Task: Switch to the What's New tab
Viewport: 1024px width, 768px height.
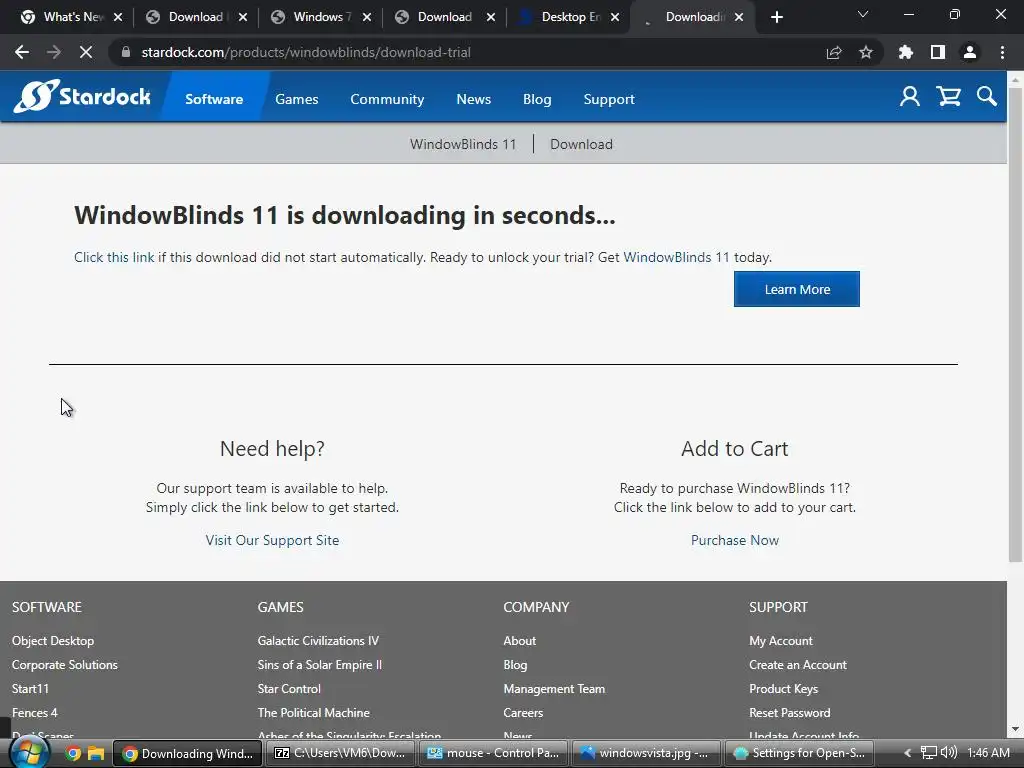Action: pos(70,17)
